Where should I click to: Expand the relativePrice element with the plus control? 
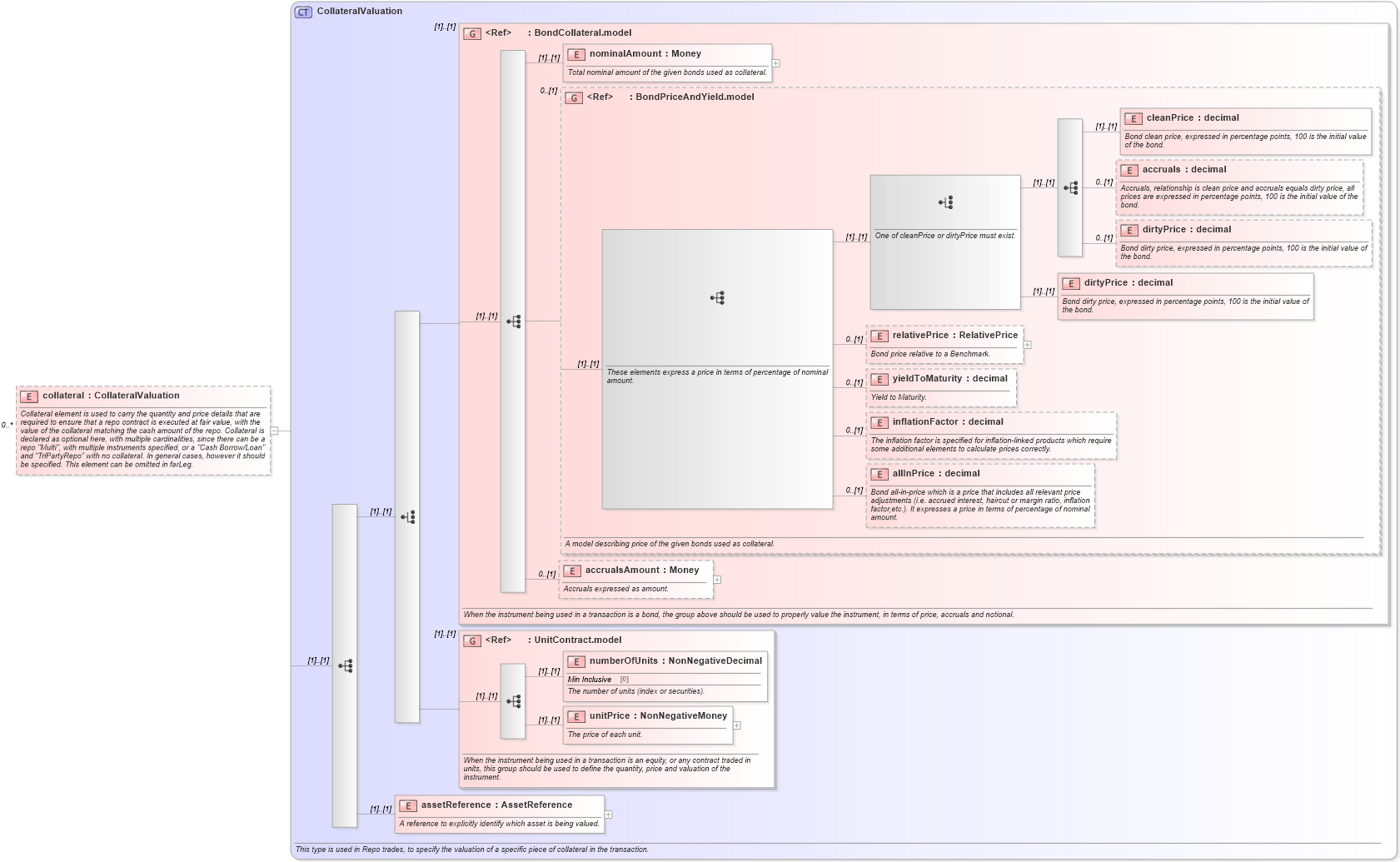1029,345
